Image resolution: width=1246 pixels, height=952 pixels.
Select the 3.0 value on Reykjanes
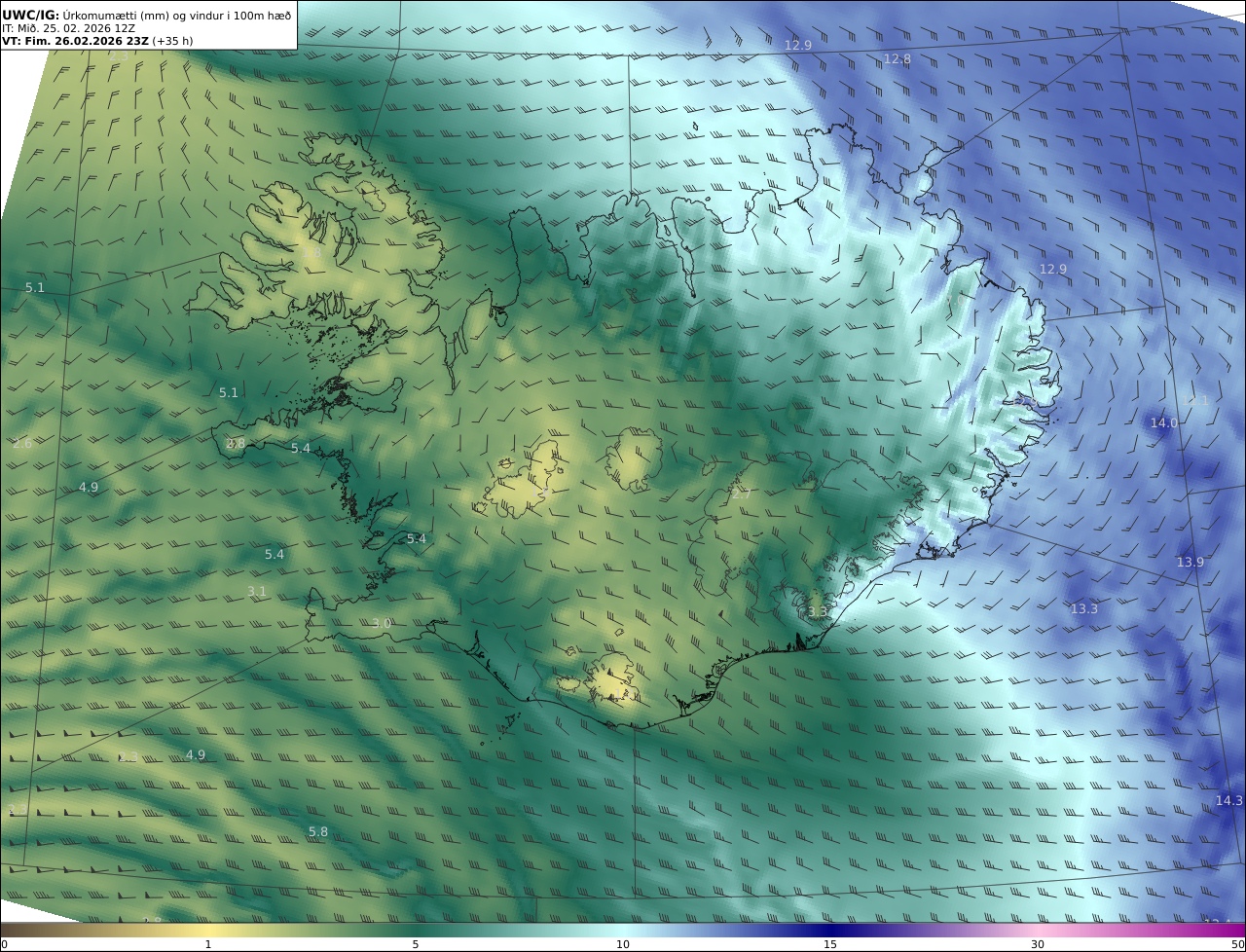pos(382,623)
